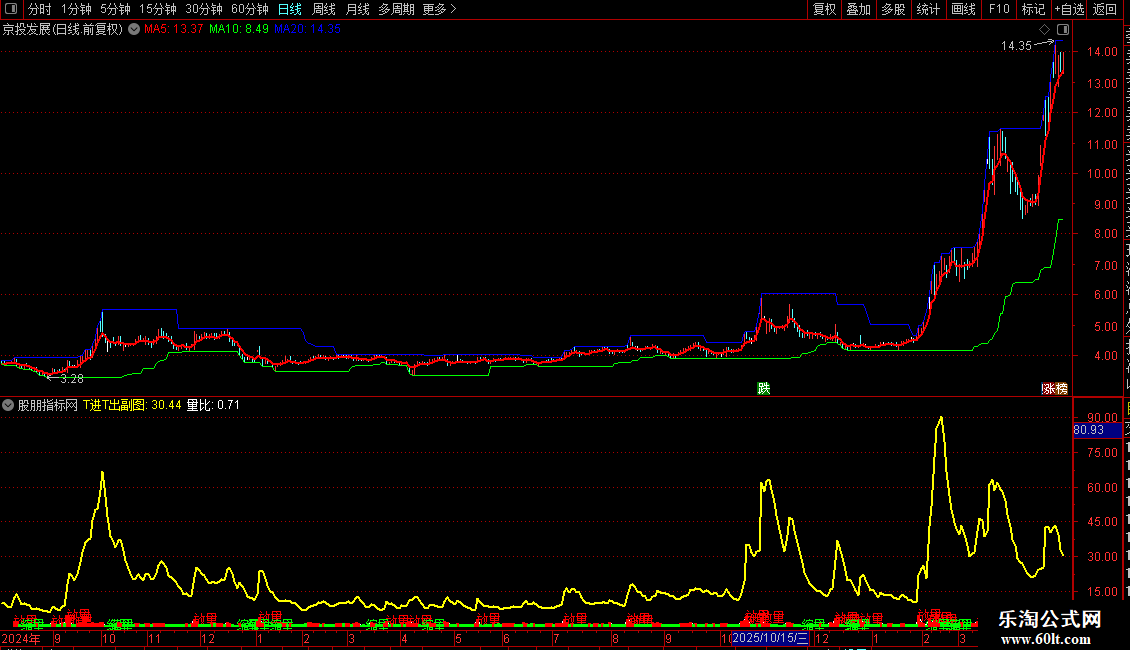
Task: Switch to 月线 monthly chart
Action: 357,9
